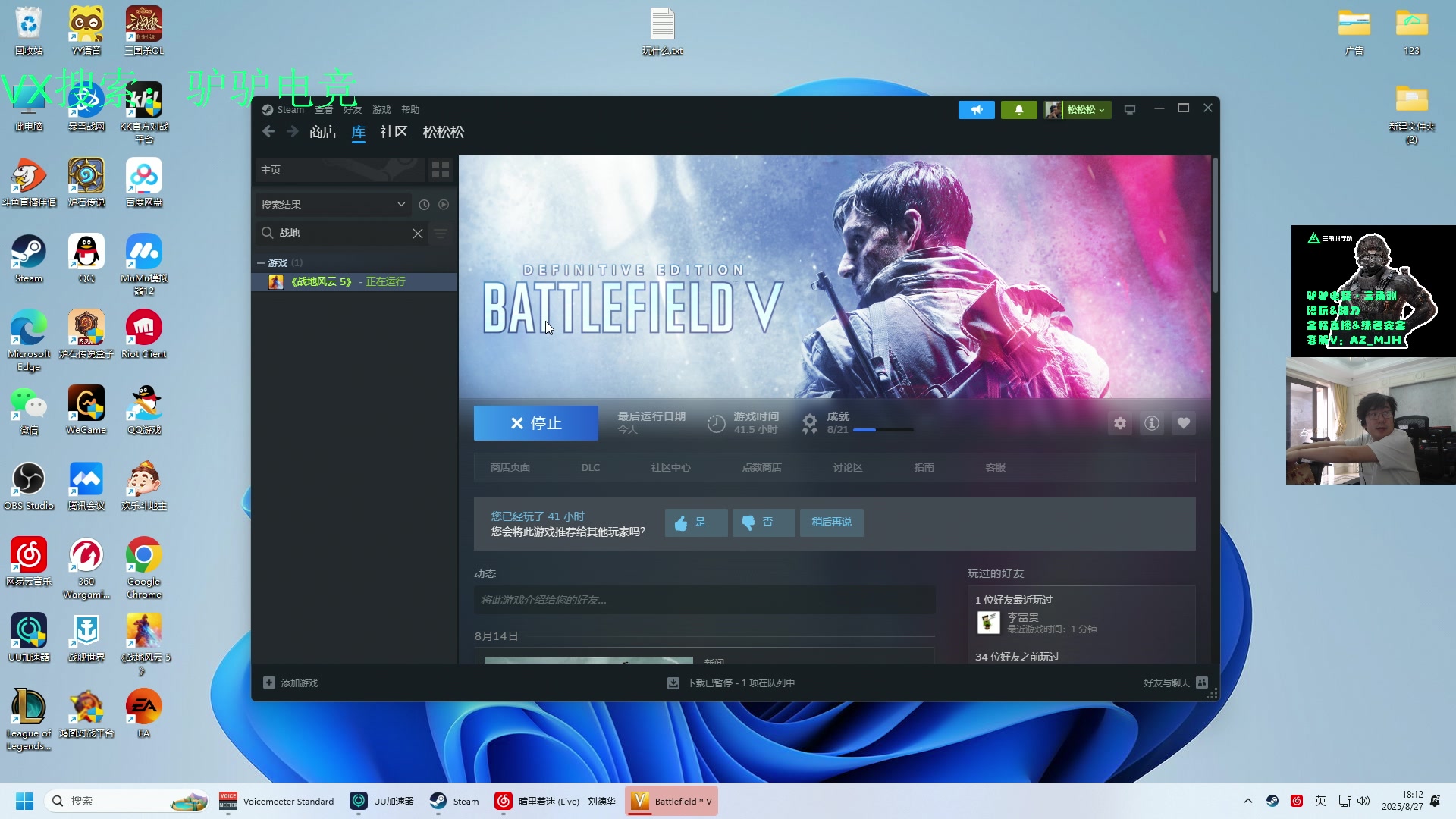Go to 社区 tab
The image size is (1456, 819).
394,132
